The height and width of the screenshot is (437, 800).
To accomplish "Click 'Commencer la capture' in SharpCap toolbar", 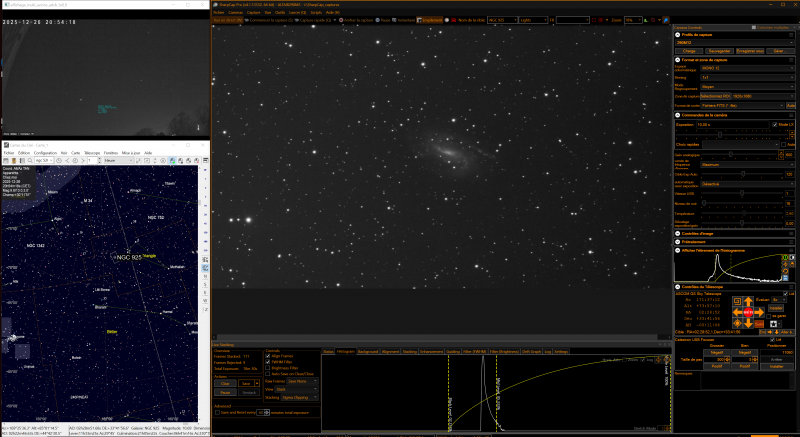I will click(x=269, y=20).
